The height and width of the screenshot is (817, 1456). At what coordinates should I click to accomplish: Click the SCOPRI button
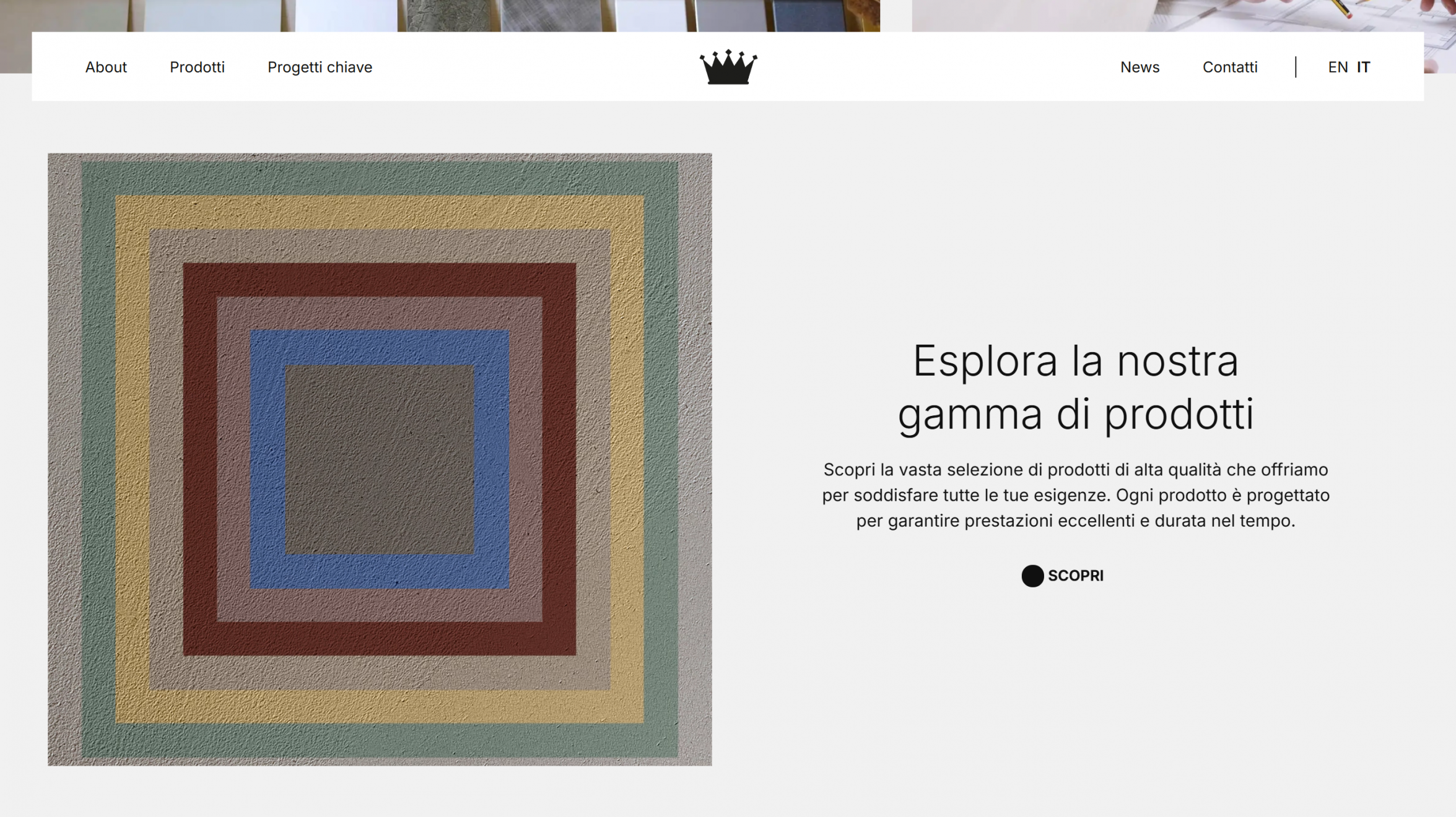(x=1063, y=576)
